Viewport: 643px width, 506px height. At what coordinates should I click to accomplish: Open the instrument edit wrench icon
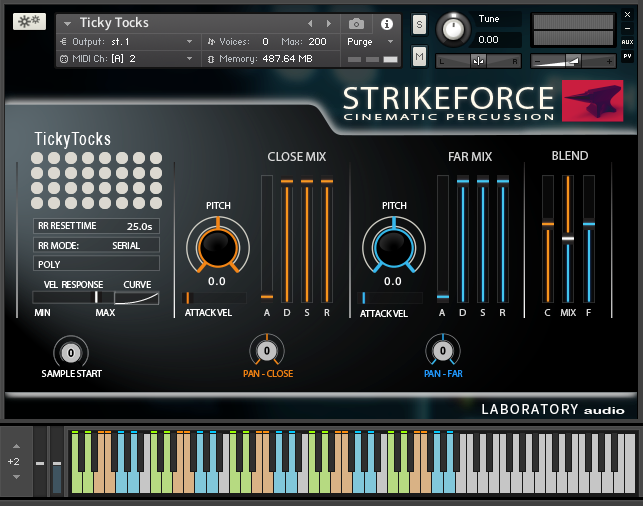29,21
